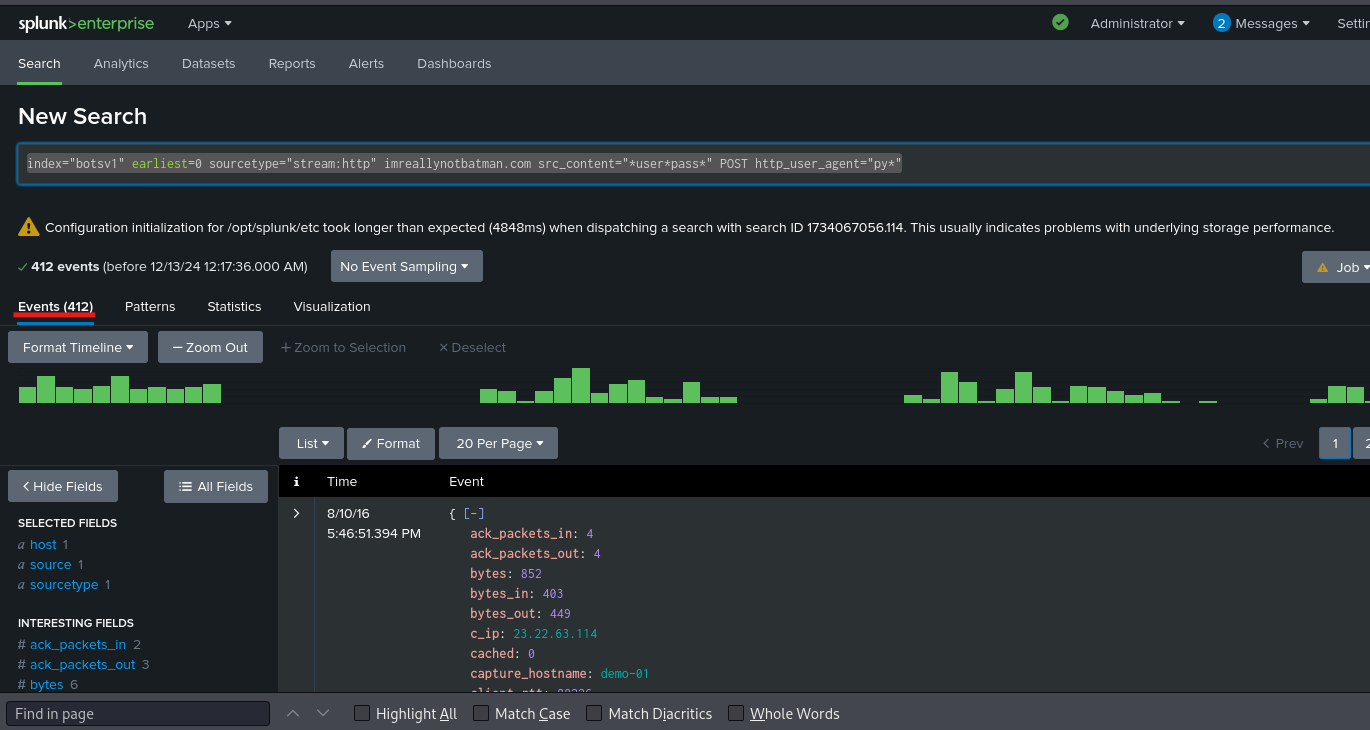Click the green health status checkmark icon
The width and height of the screenshot is (1370, 730).
(1060, 22)
